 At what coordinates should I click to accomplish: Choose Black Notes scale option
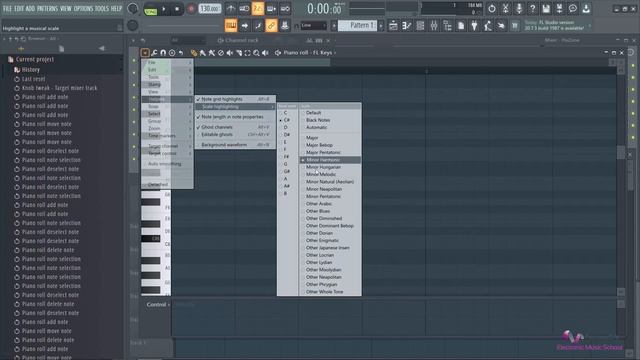[x=330, y=120]
